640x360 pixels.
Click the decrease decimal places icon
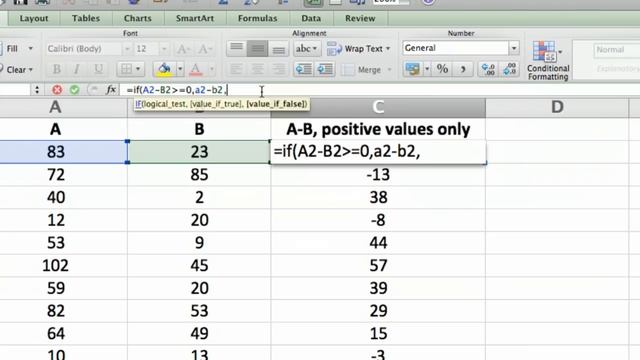pyautogui.click(x=510, y=69)
